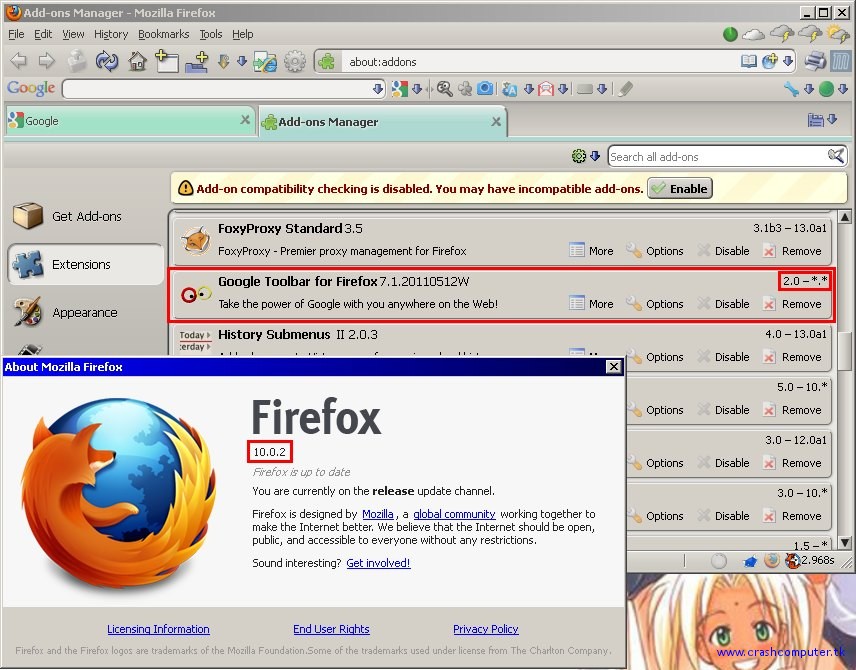Image resolution: width=856 pixels, height=670 pixels.
Task: Close the Google tab
Action: [245, 120]
